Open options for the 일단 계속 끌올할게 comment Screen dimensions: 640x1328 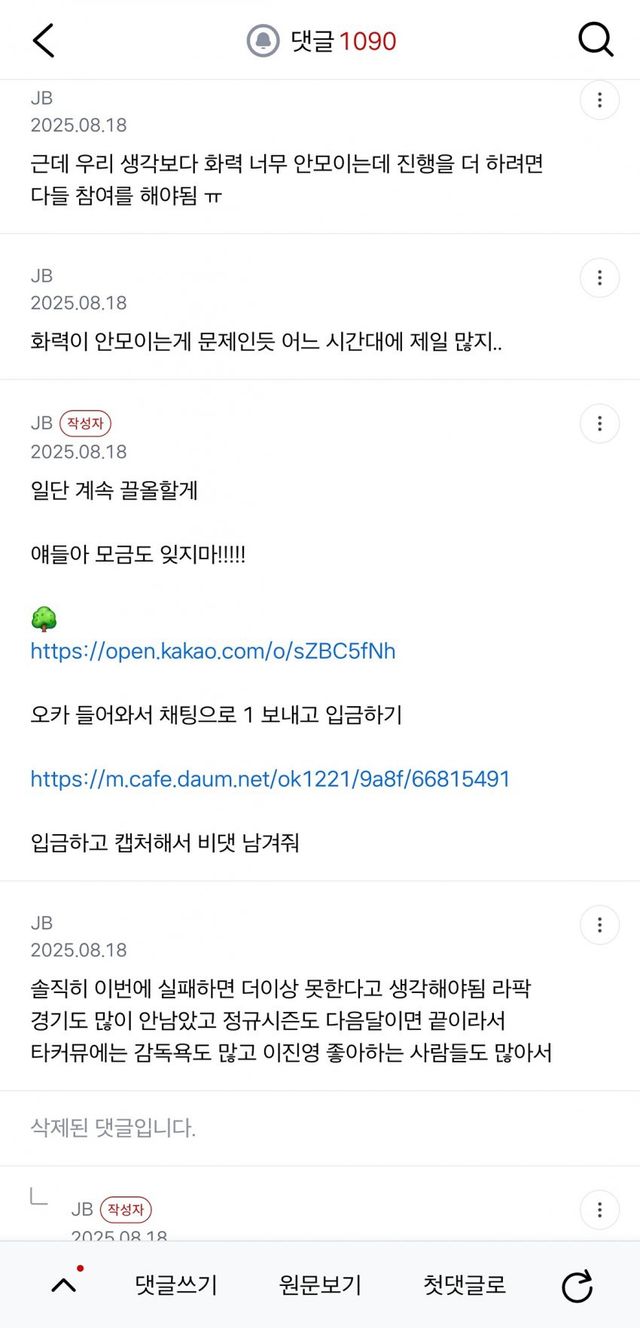(x=599, y=424)
